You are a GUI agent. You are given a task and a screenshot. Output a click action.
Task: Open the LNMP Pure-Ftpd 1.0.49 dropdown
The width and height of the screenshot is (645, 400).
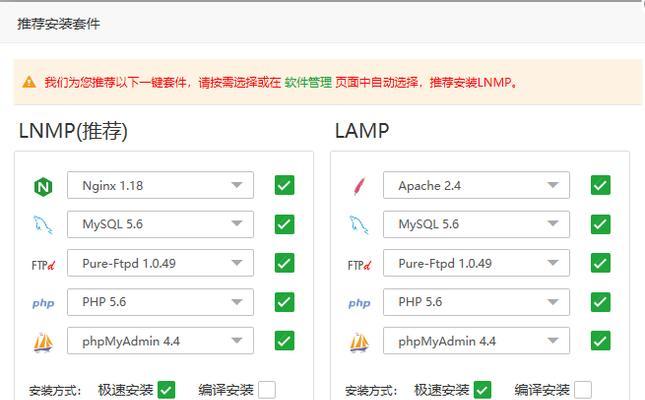pos(160,263)
